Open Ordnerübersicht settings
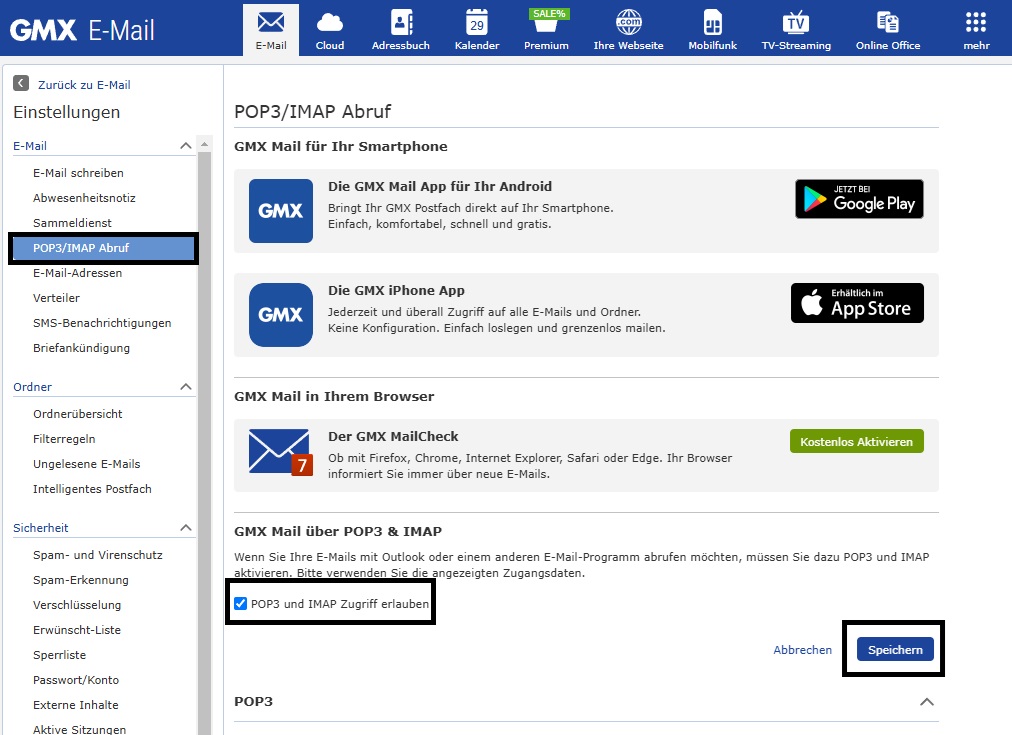 pyautogui.click(x=77, y=414)
